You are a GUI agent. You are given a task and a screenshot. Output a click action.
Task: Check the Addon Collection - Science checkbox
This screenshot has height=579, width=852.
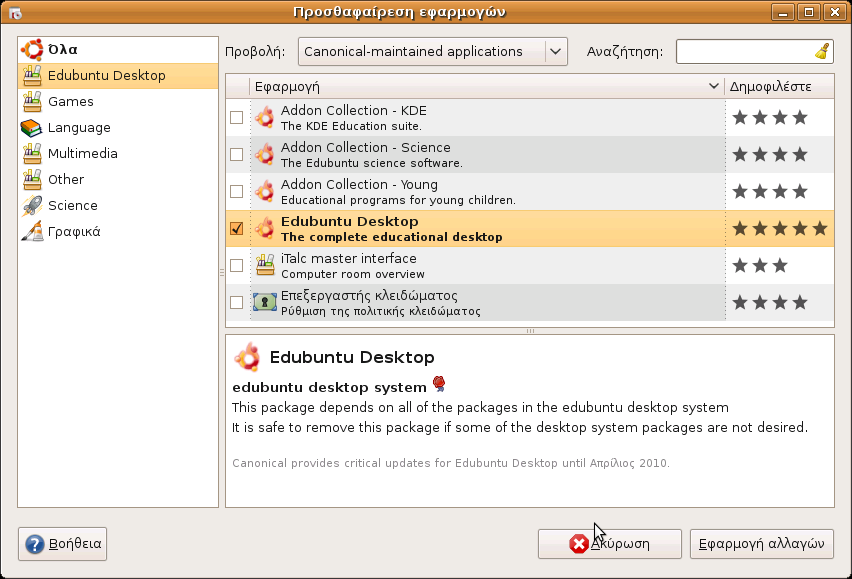236,154
